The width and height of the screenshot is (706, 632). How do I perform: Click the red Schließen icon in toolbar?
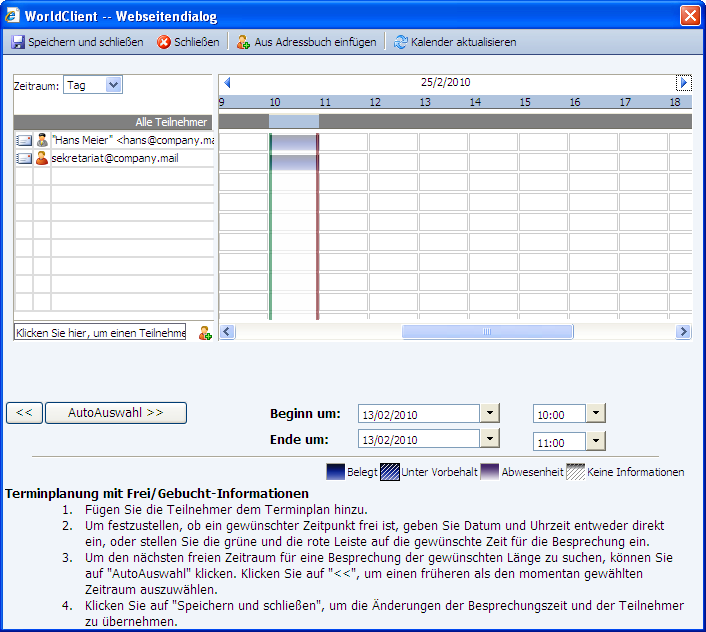tap(164, 42)
